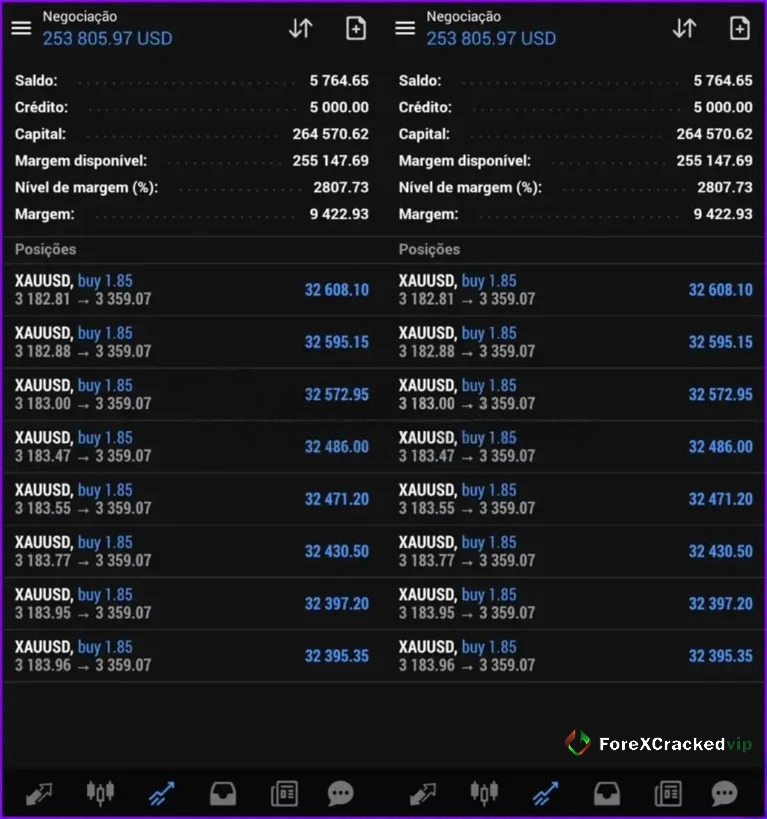Viewport: 767px width, 819px height.
Task: Select left XAUUSD position opened at 3 183.47
Action: (x=192, y=447)
